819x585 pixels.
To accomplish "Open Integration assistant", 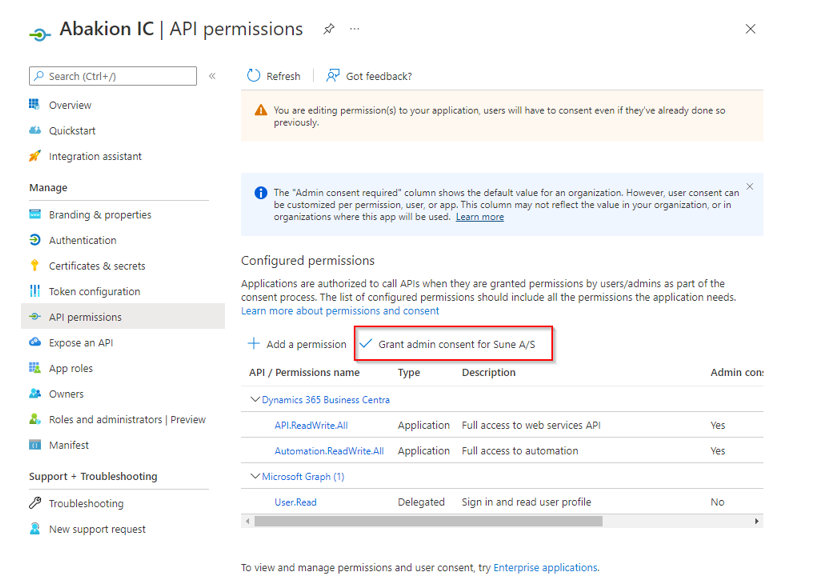I will point(95,156).
